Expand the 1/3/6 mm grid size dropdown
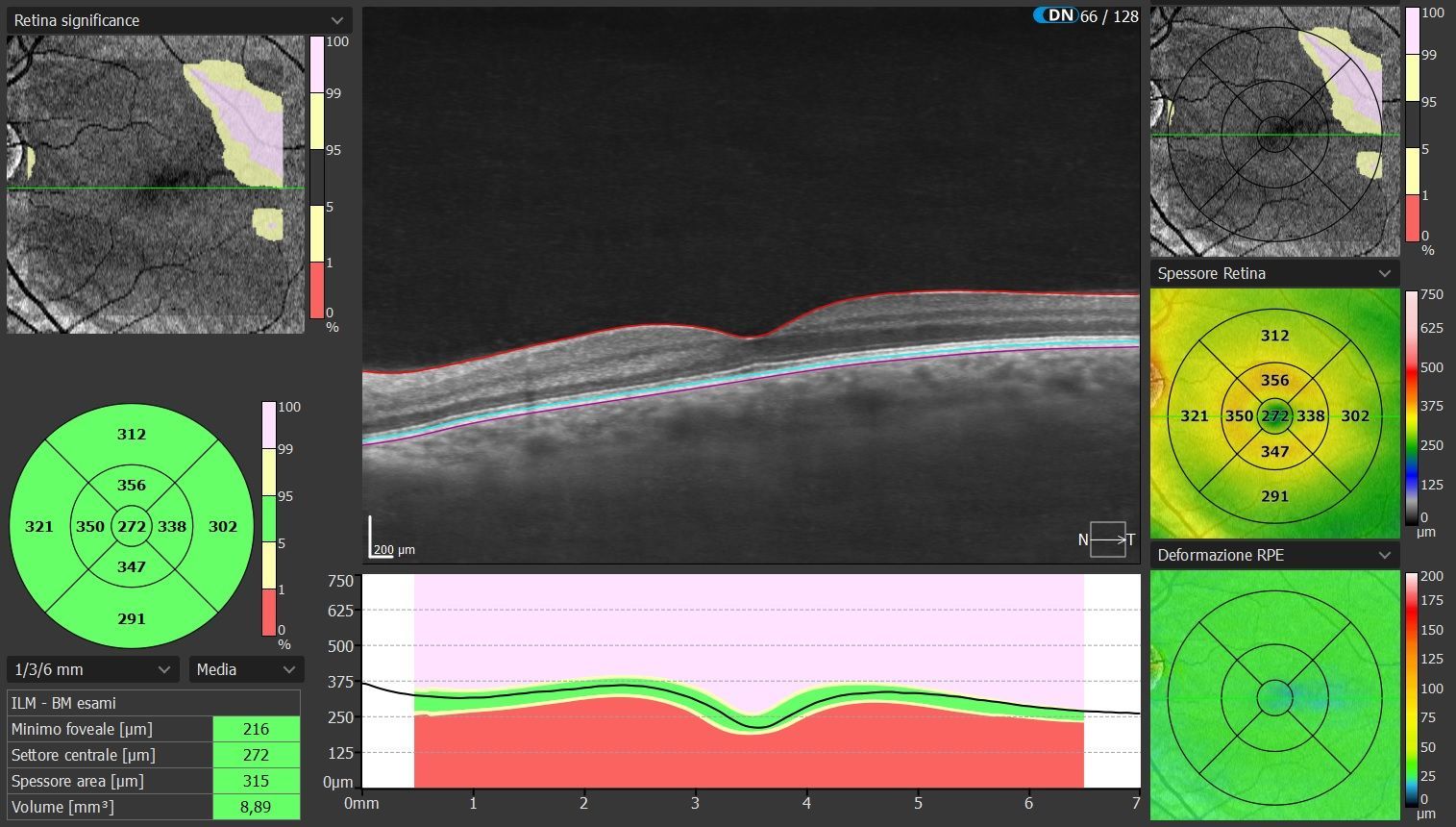Image resolution: width=1456 pixels, height=827 pixels. (92, 669)
